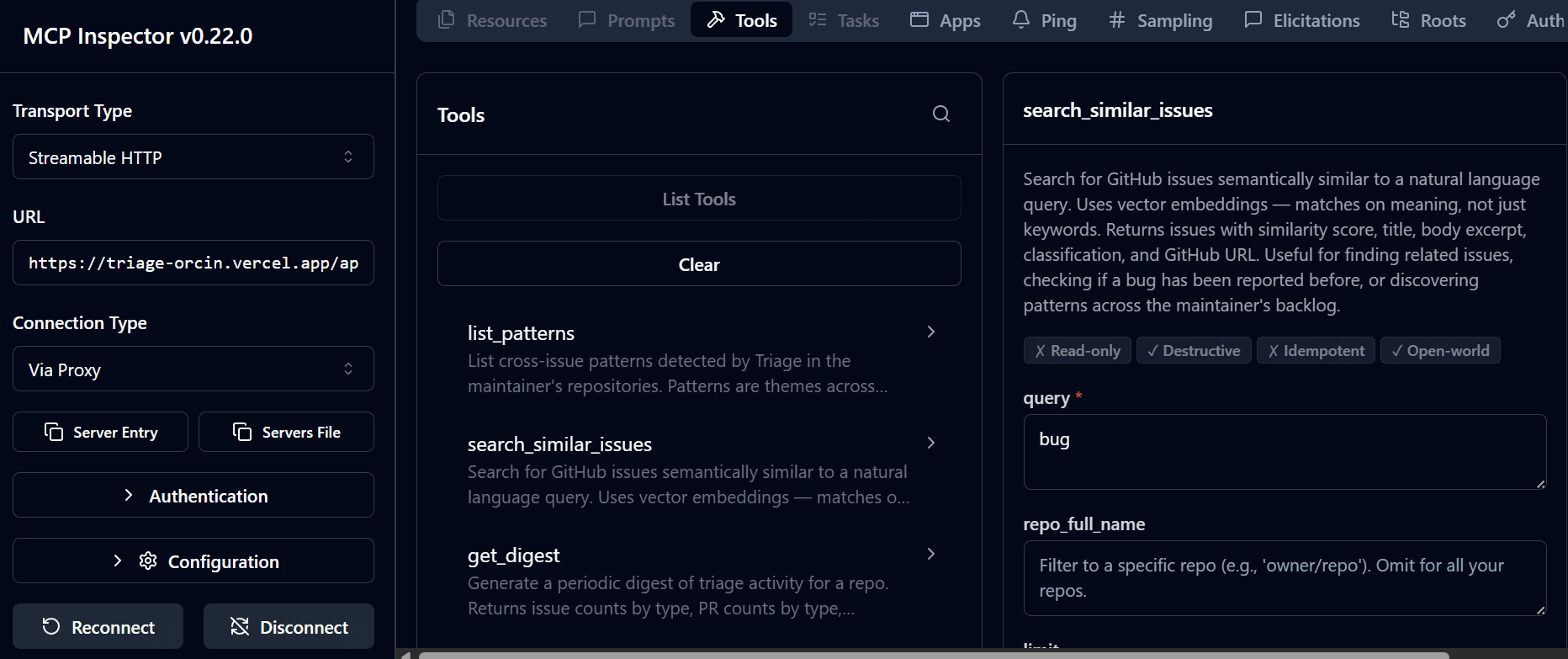Image resolution: width=1568 pixels, height=659 pixels.
Task: Switch to the Sampling tab
Action: coord(1160,20)
